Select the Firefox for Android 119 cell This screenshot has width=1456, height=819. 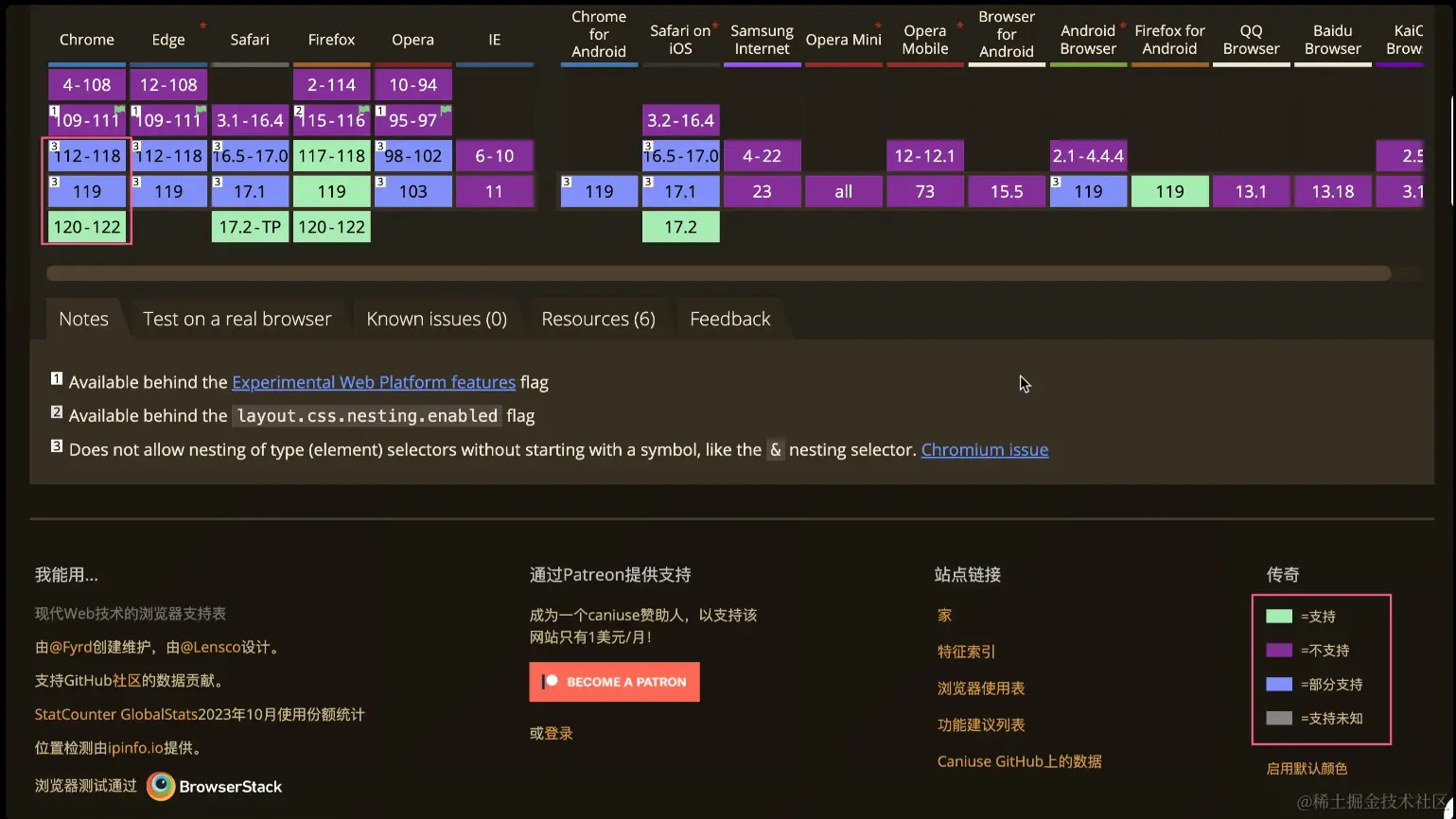click(1170, 191)
